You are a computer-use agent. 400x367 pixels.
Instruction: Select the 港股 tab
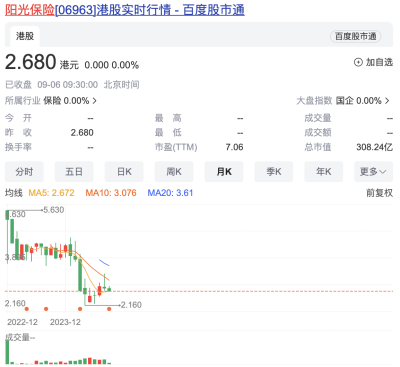tap(25, 36)
